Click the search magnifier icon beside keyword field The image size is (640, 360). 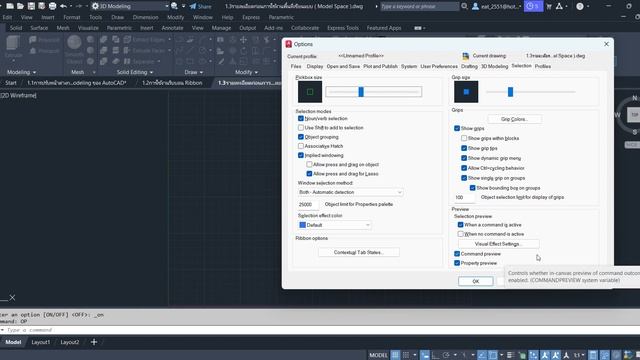(464, 6)
